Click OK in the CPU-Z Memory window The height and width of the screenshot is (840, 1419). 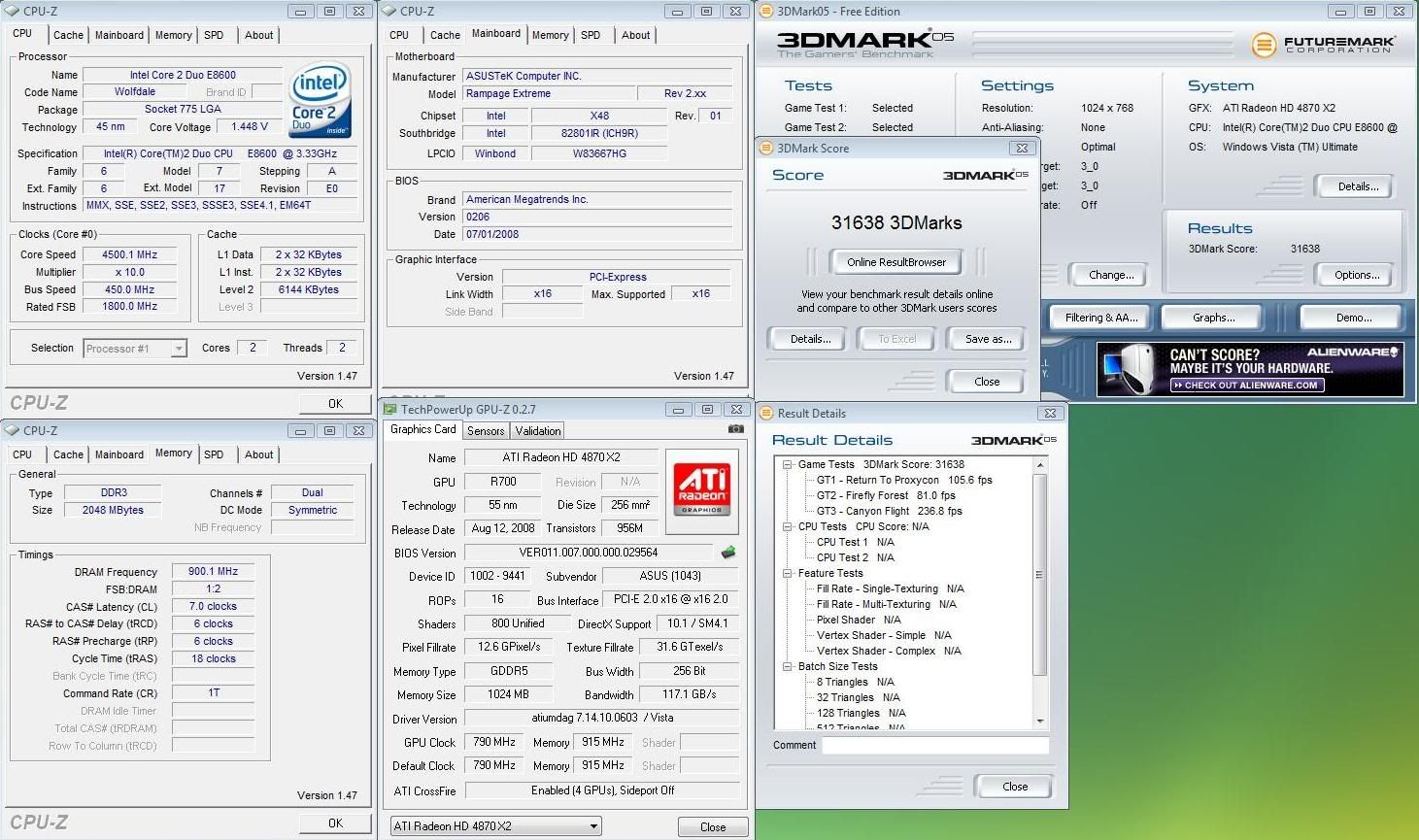335,823
